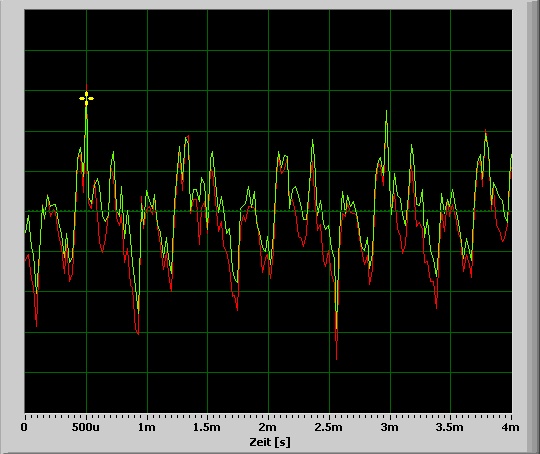540x454 pixels.
Task: Click the 1.5m time axis label
Action: click(207, 427)
